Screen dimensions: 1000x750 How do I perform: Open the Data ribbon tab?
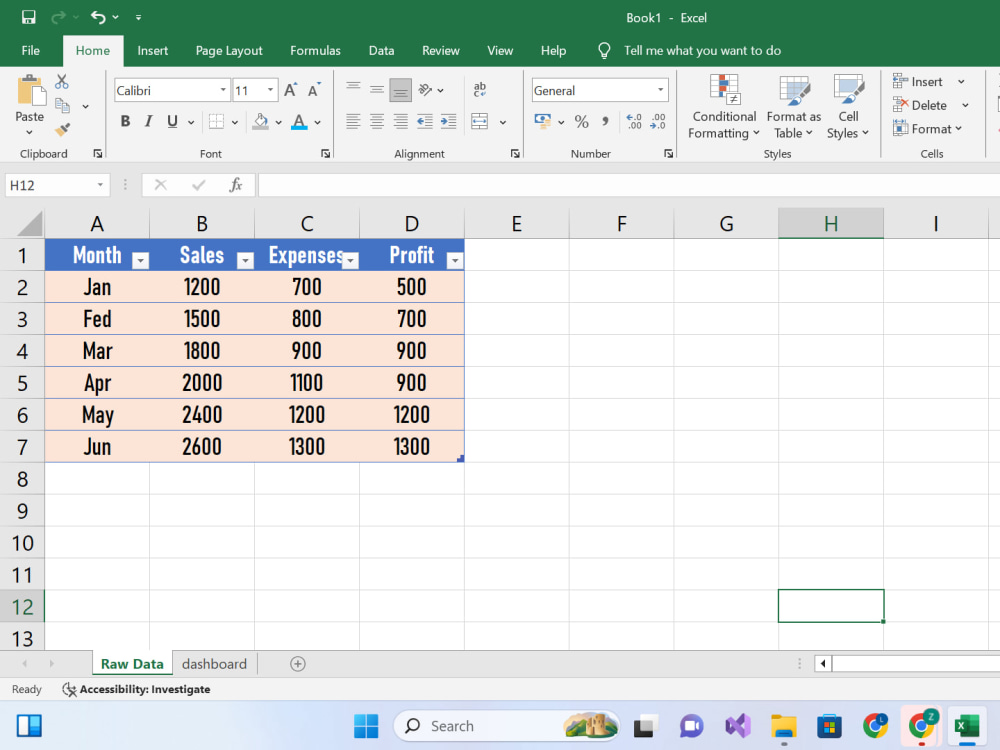click(x=381, y=50)
